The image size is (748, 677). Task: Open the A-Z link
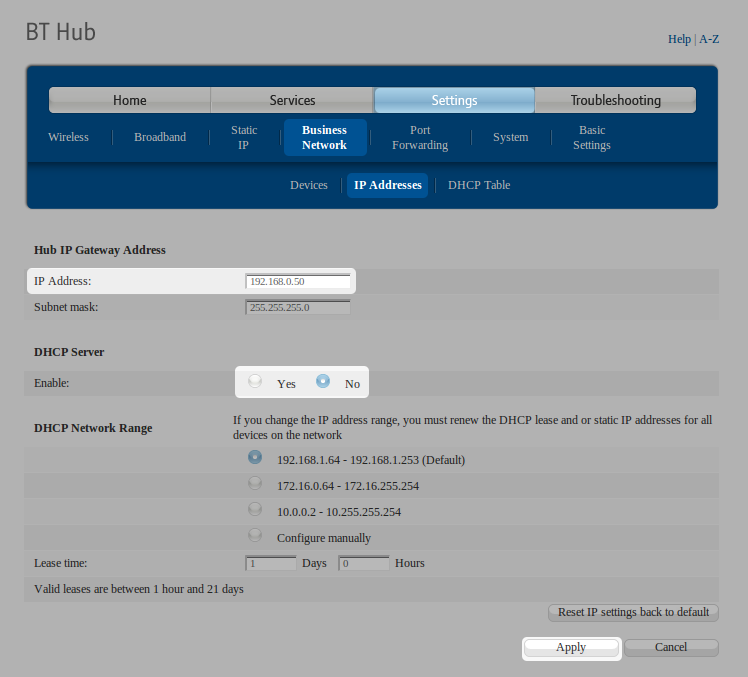709,39
